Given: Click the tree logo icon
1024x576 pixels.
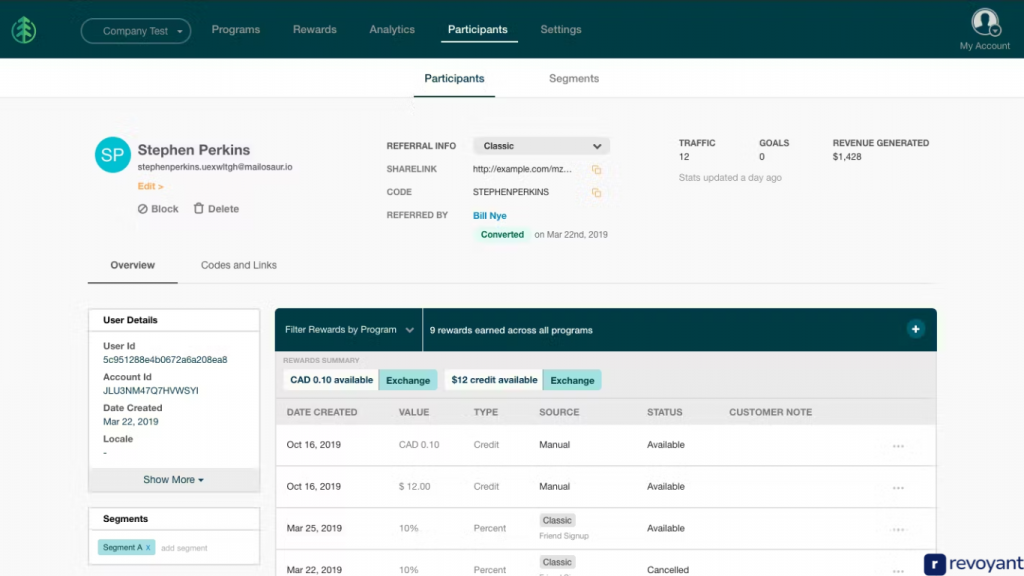Looking at the screenshot, I should [24, 30].
